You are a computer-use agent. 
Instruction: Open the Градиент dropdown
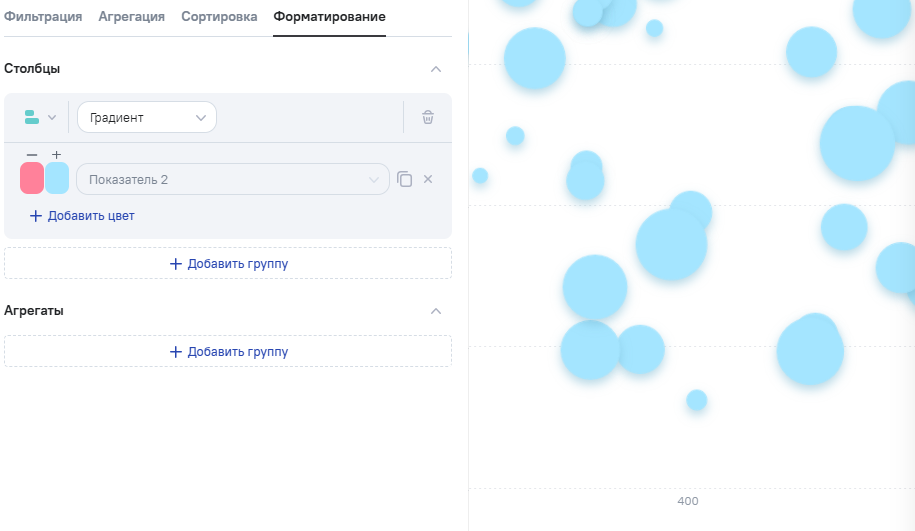click(146, 117)
